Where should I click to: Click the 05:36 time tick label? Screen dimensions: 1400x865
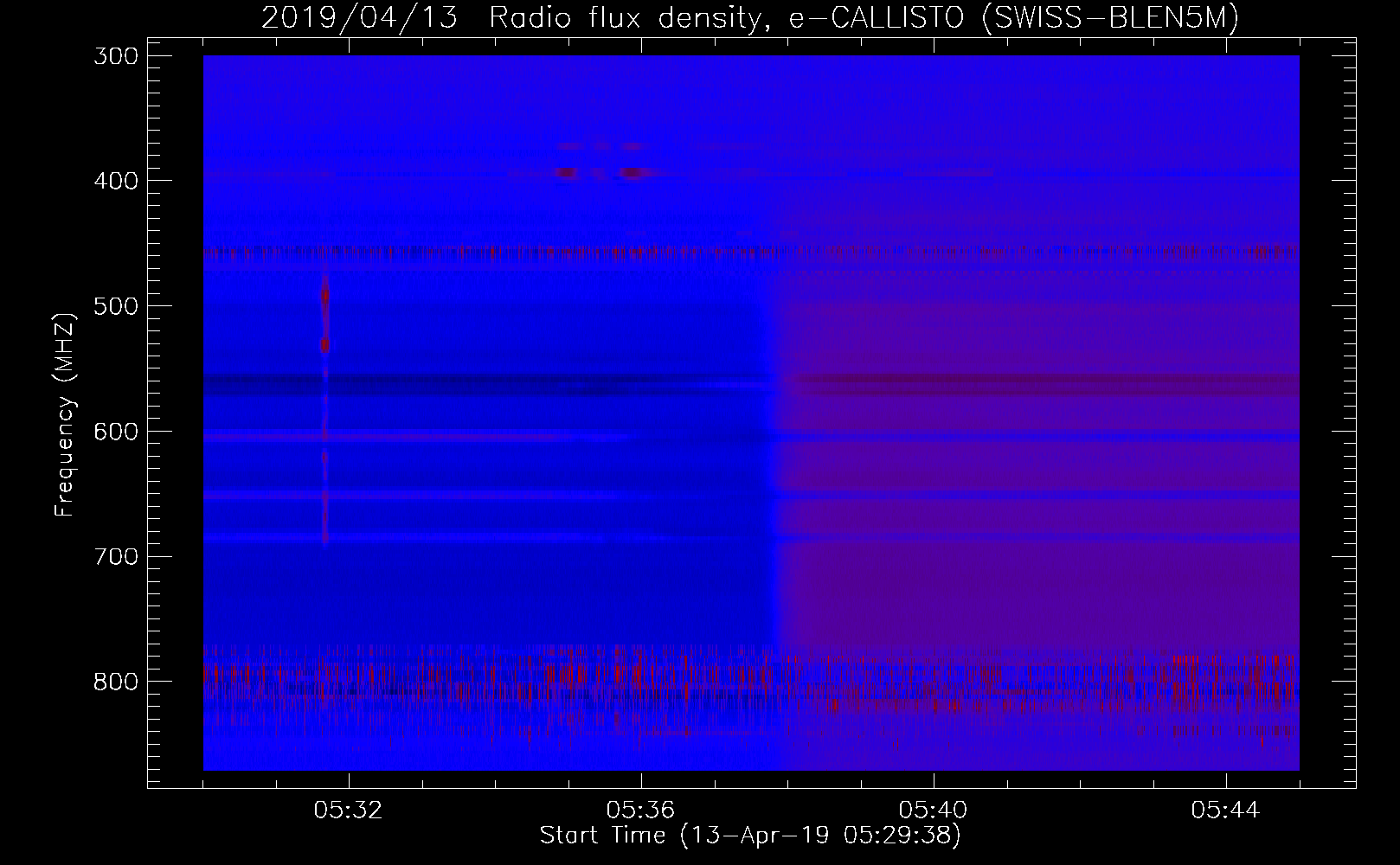click(x=641, y=811)
